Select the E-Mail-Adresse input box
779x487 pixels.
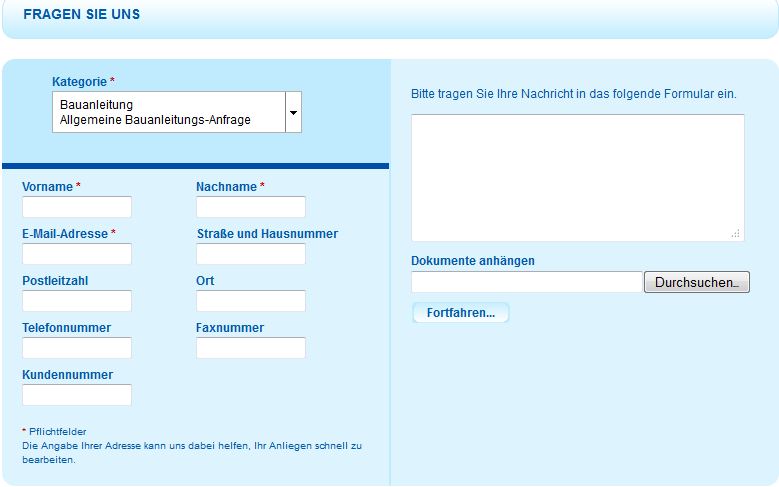pyautogui.click(x=77, y=254)
